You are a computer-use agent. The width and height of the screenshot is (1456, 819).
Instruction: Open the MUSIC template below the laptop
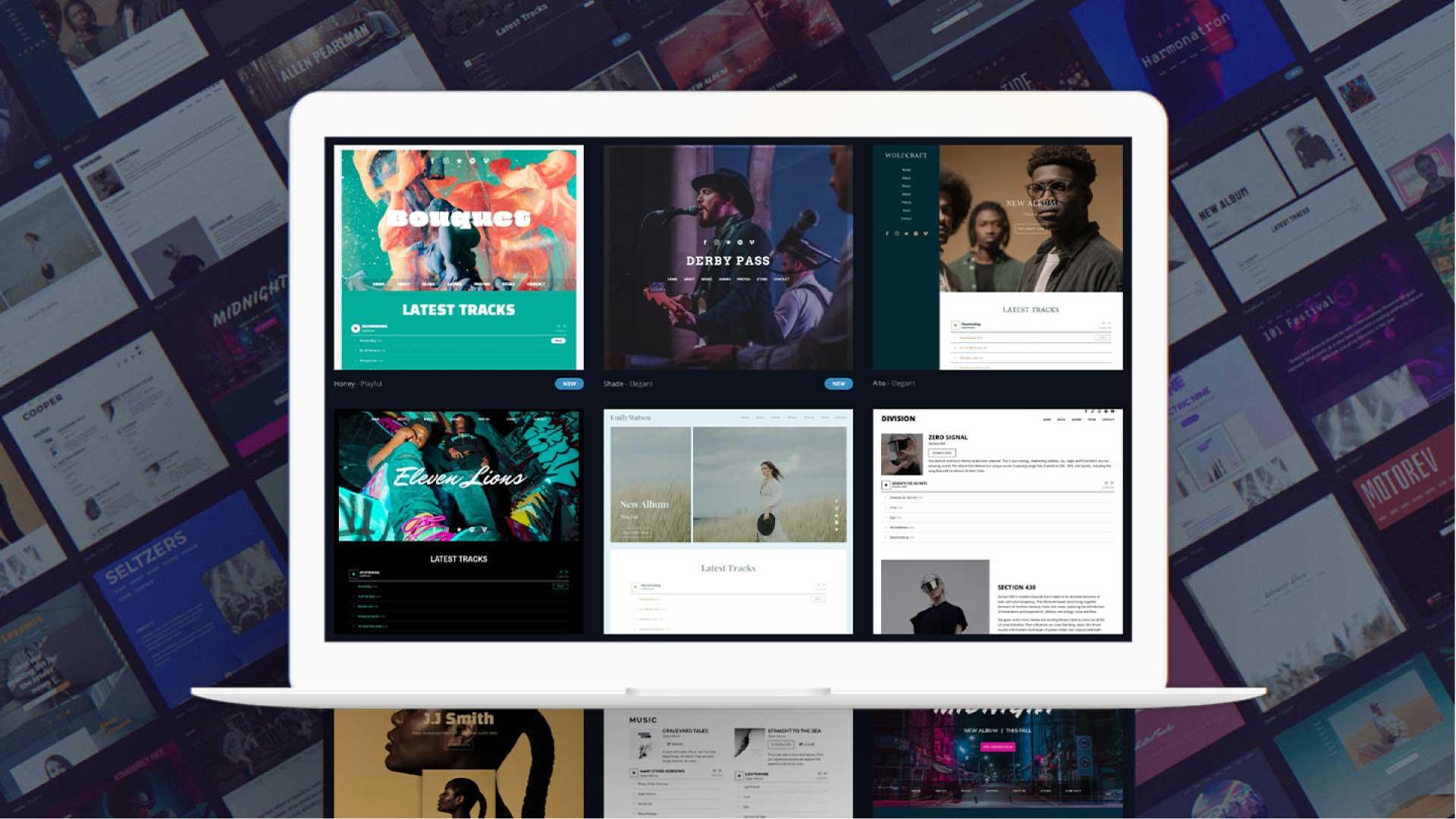tap(728, 764)
